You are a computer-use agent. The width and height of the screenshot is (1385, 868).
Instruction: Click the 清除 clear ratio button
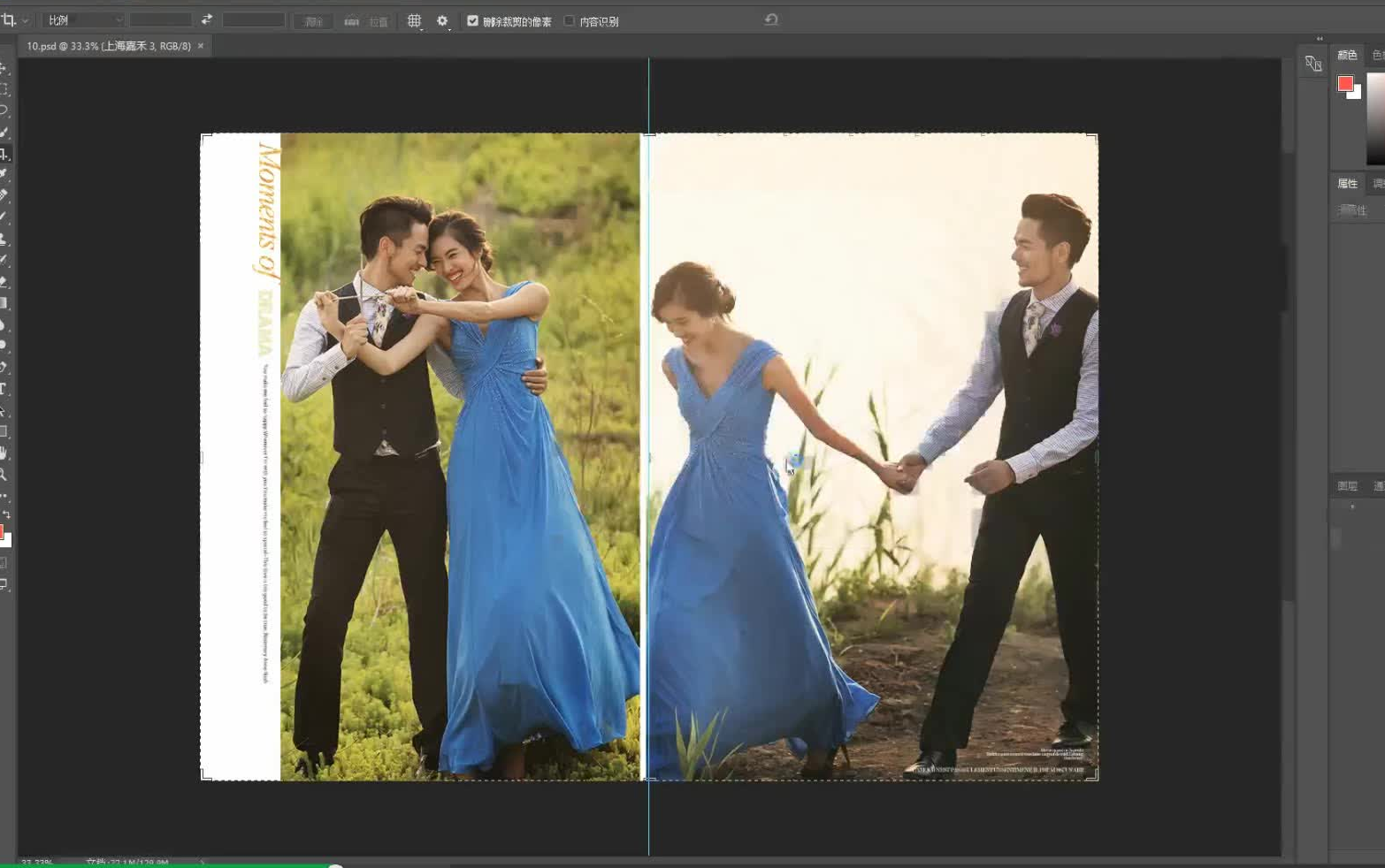313,21
